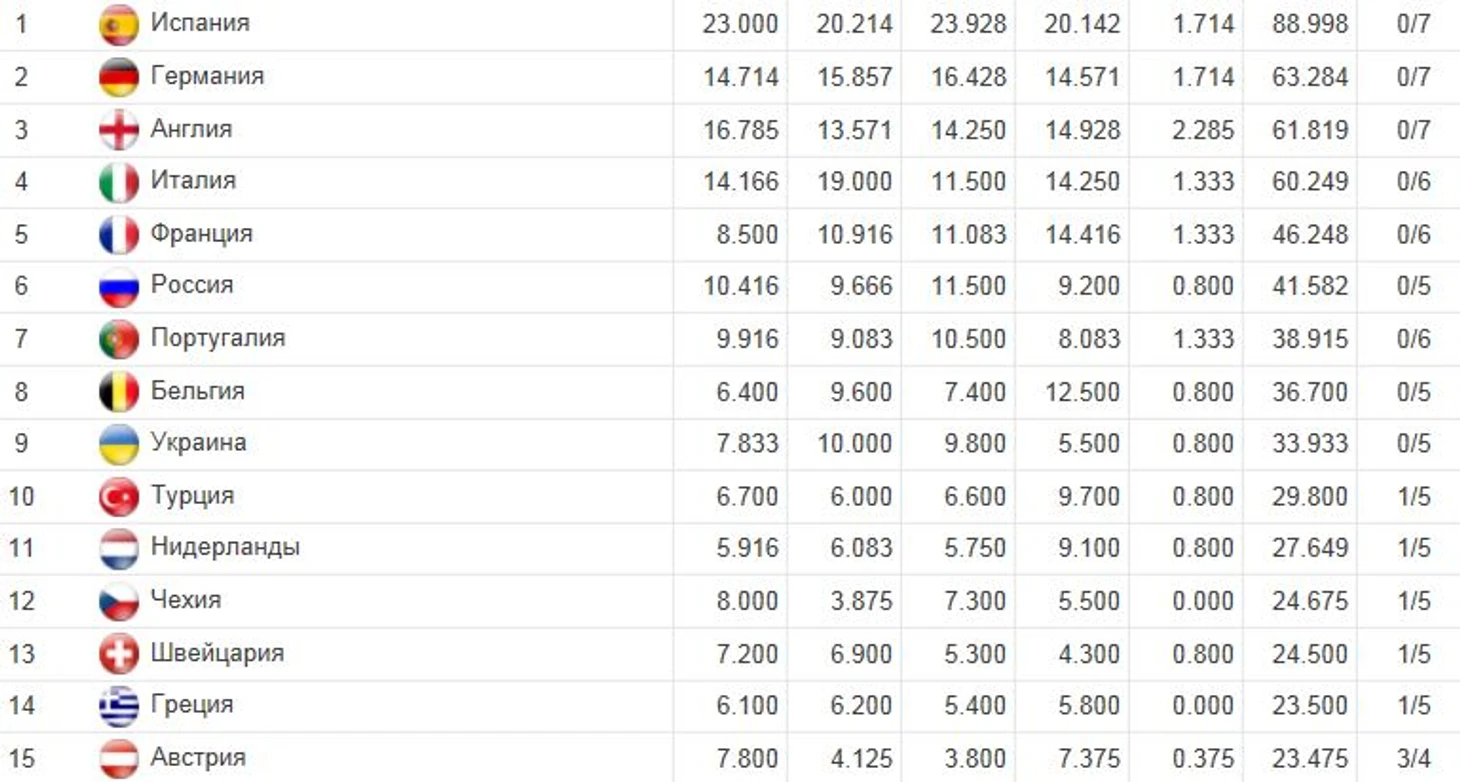This screenshot has height=782, width=1460.
Task: Open the Нидерланды country link
Action: pos(225,547)
